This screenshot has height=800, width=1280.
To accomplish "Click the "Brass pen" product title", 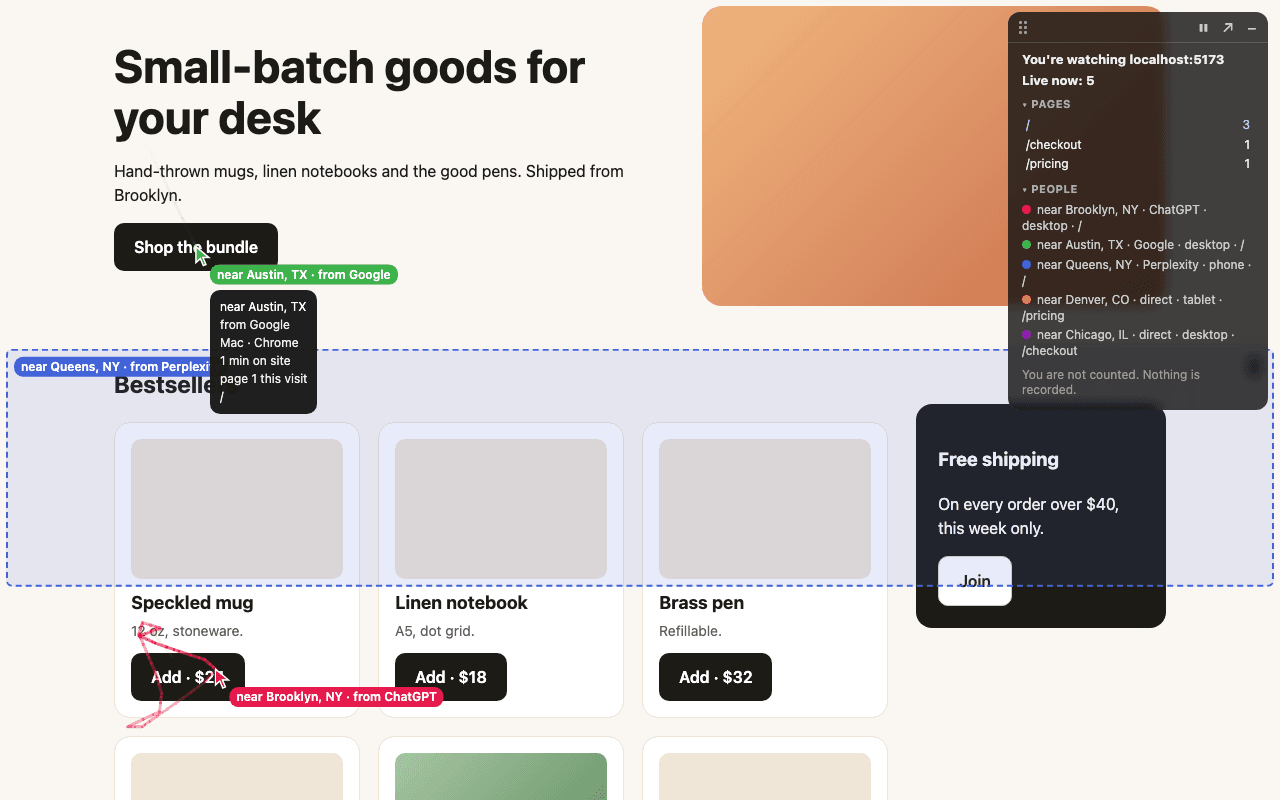I will (x=702, y=603).
